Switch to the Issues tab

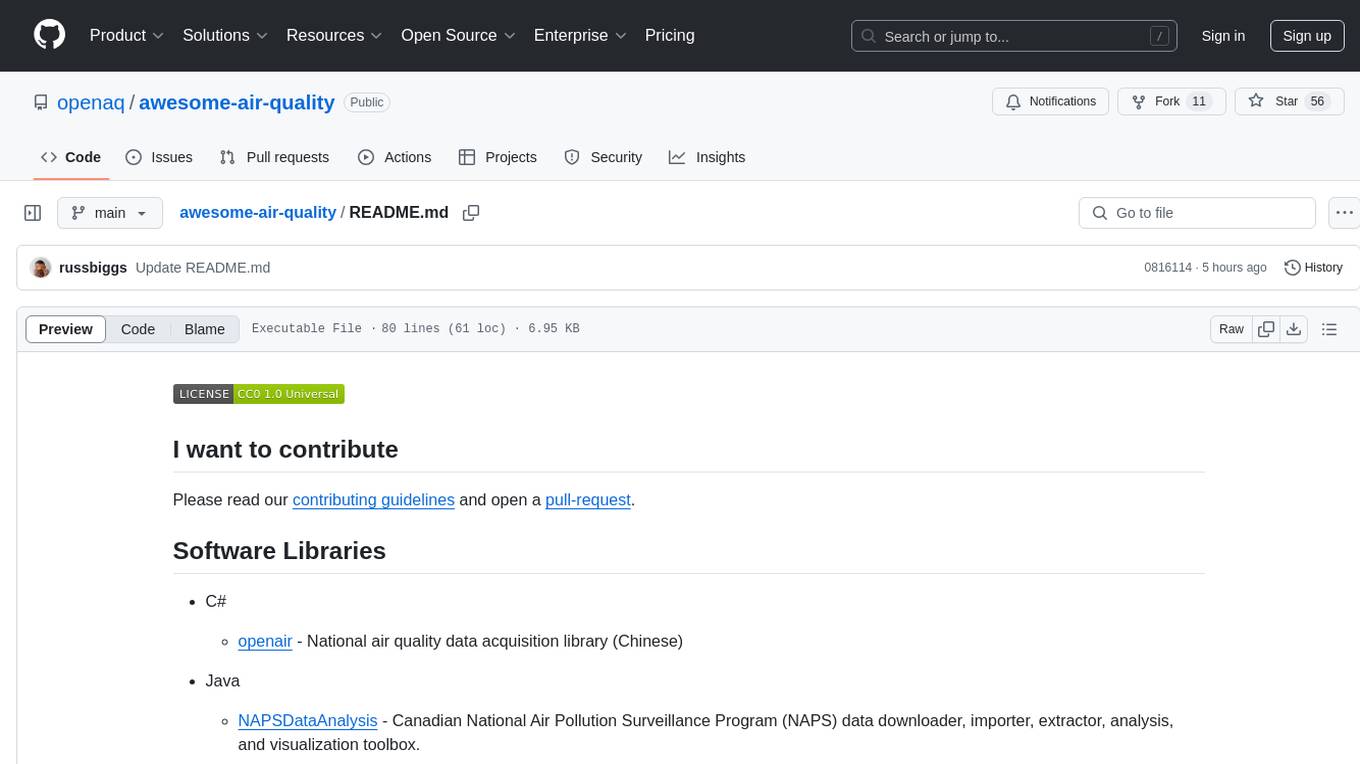tap(159, 157)
